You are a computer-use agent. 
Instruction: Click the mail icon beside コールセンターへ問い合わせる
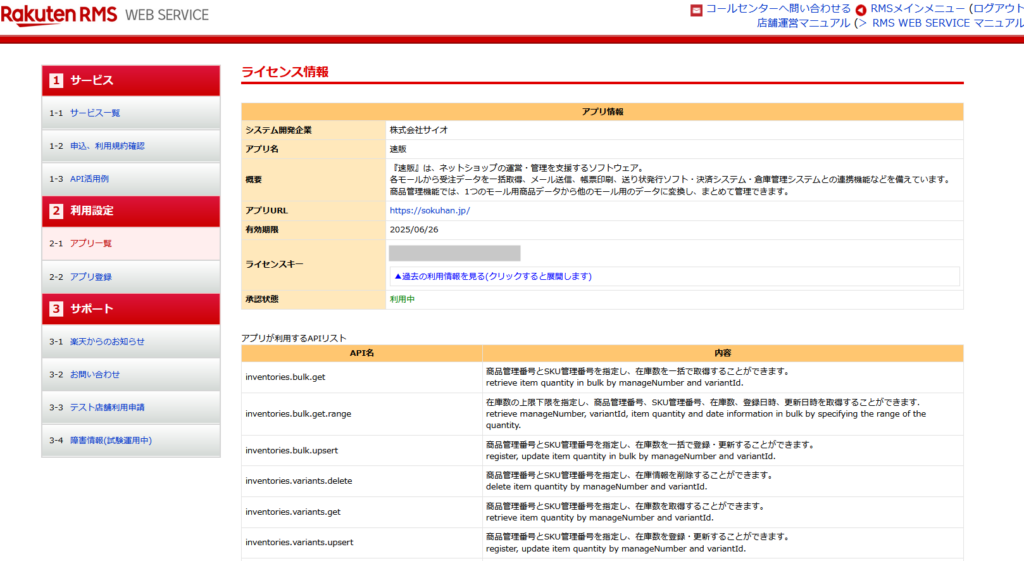coord(696,10)
